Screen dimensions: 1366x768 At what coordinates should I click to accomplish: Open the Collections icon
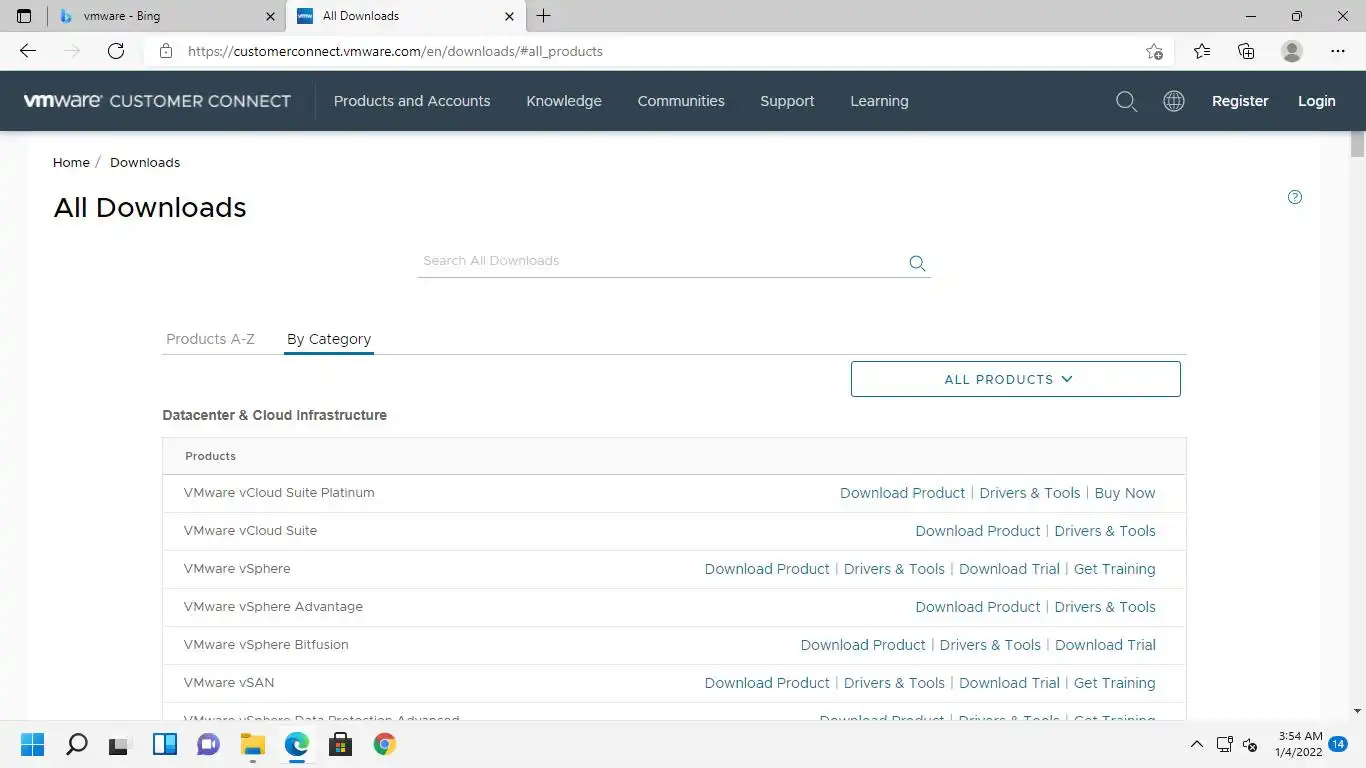(1246, 51)
